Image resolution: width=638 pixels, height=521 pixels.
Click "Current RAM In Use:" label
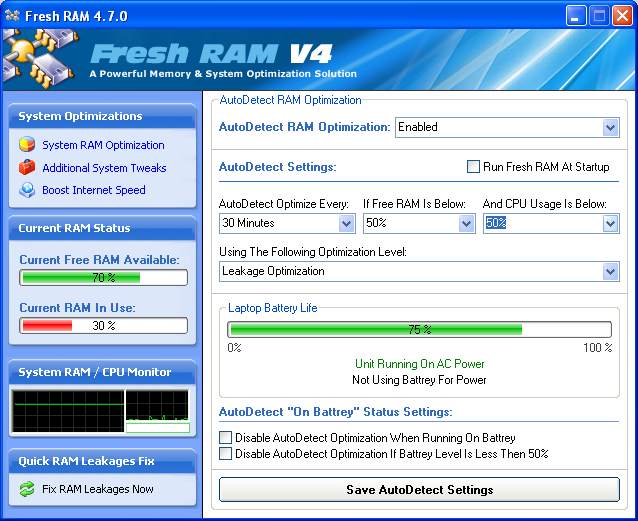77,308
